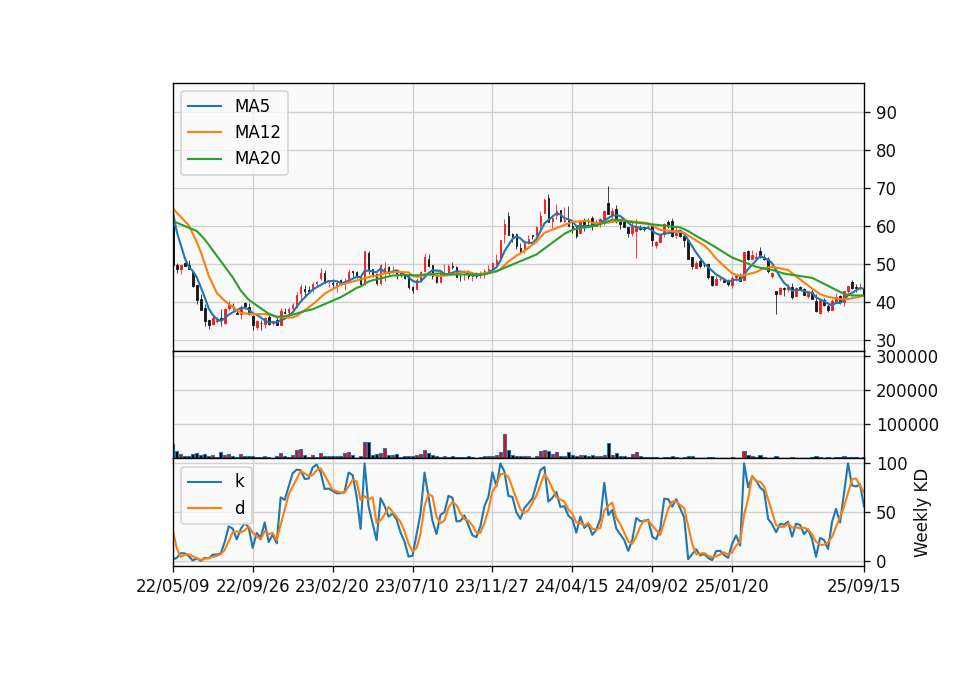
Task: Click the 24/04/15 date label
Action: 572,586
